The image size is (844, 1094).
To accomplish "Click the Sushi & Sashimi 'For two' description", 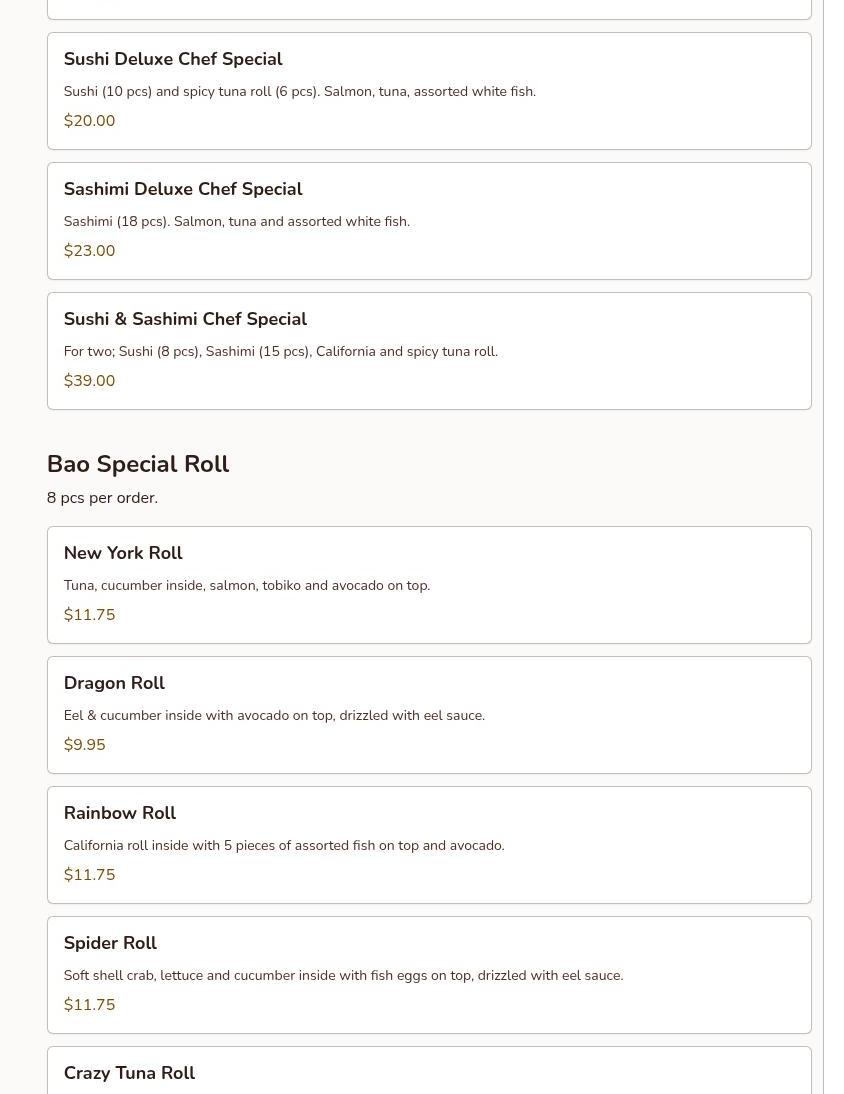I will pos(280,352).
